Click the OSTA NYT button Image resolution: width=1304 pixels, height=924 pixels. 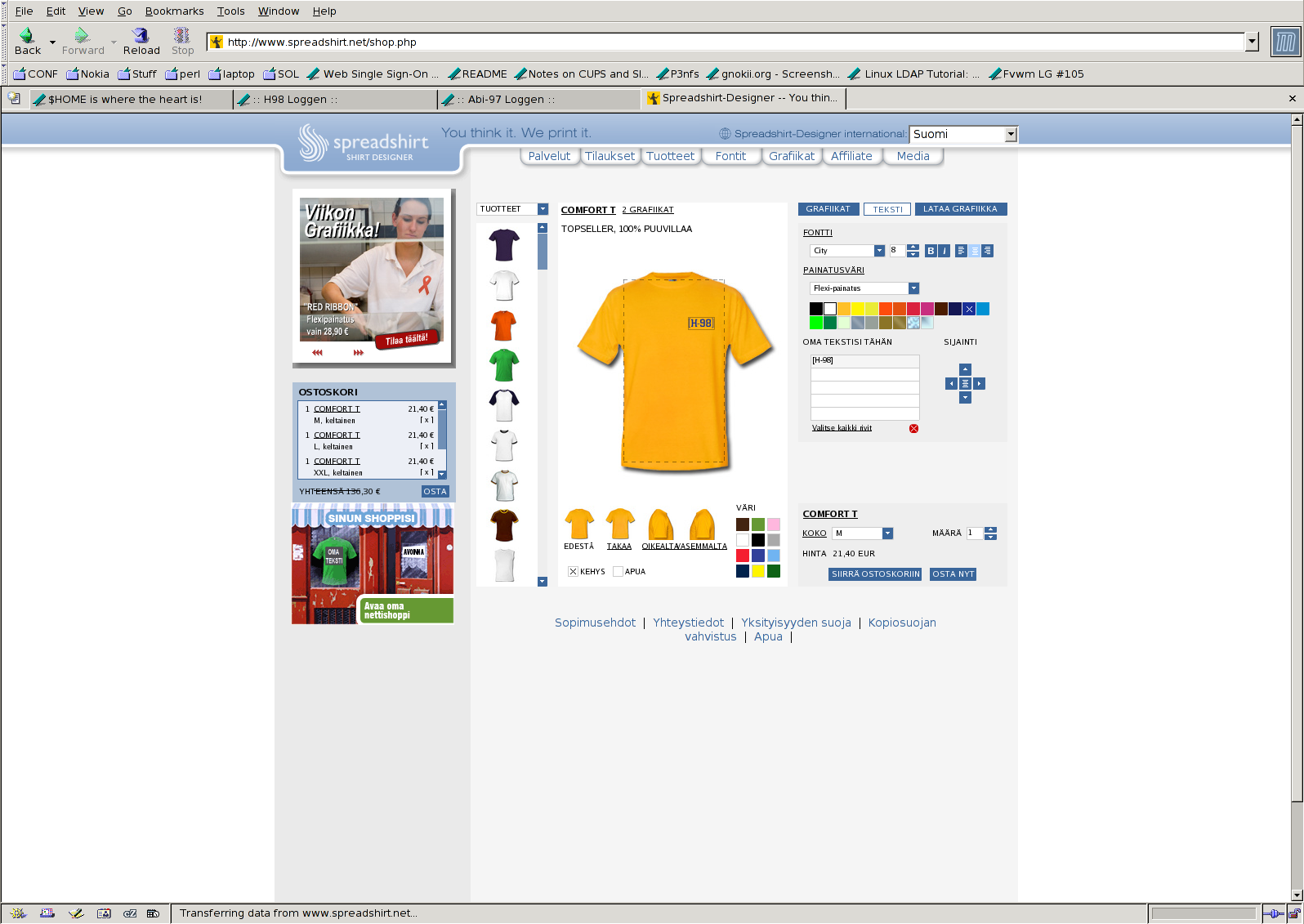[953, 574]
